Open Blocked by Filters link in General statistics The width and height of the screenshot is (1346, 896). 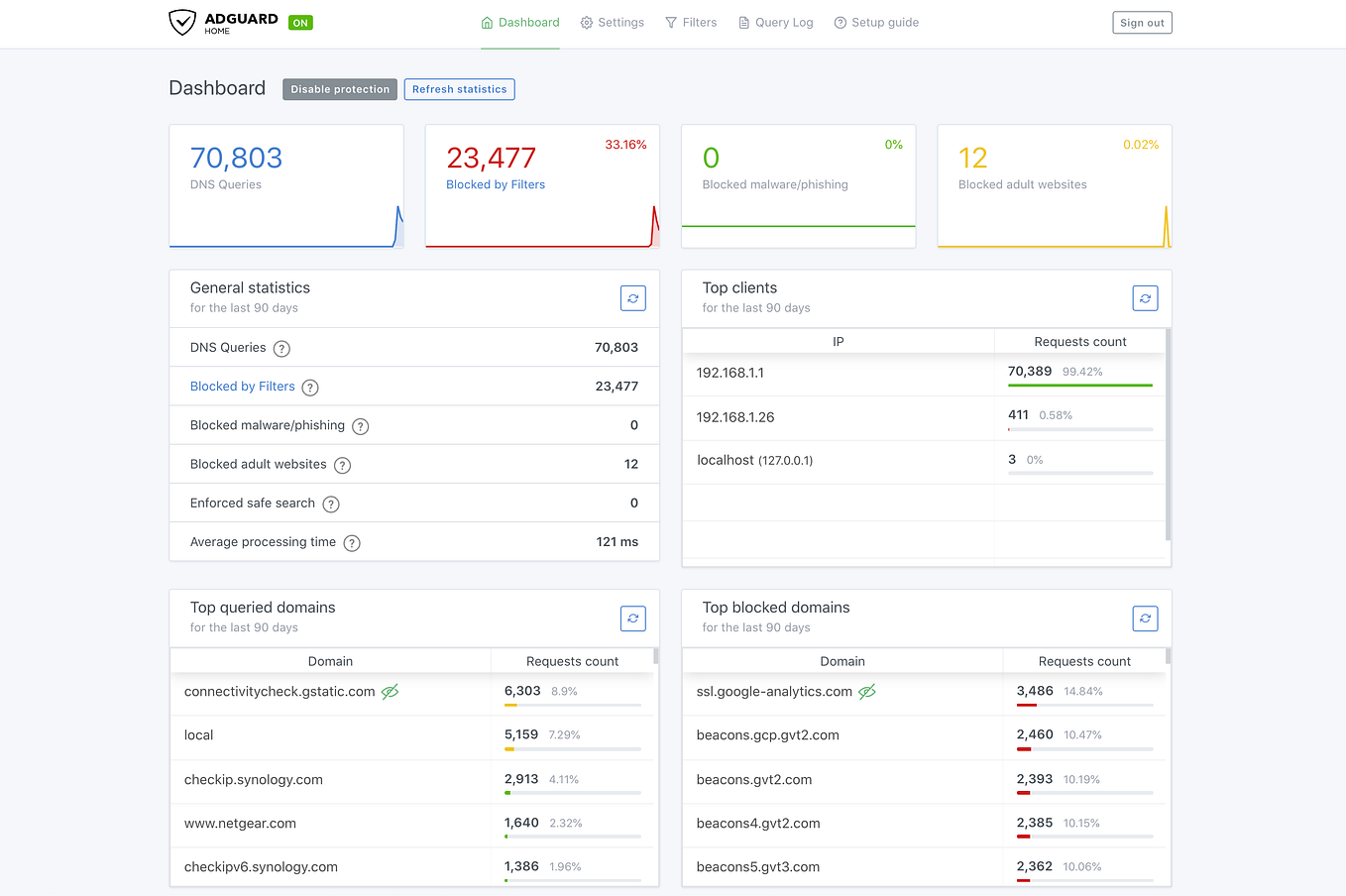click(243, 387)
